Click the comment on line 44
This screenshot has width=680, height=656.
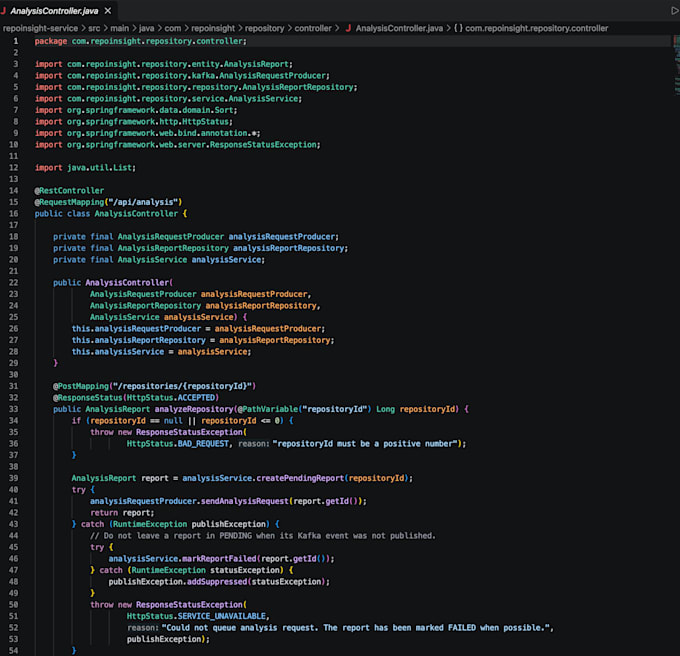263,536
